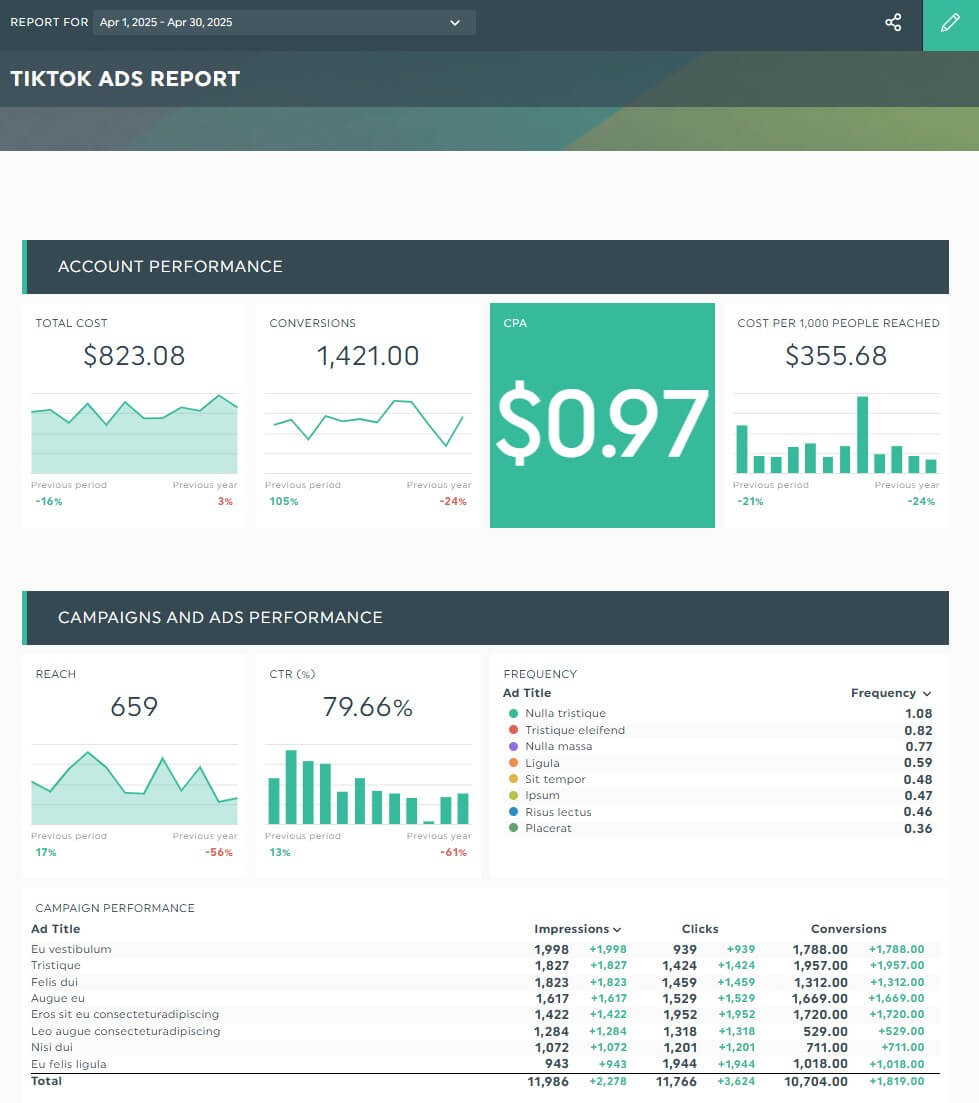Click Nulla tristique frequency value 1.08
Screen dimensions: 979x1103
click(x=919, y=713)
